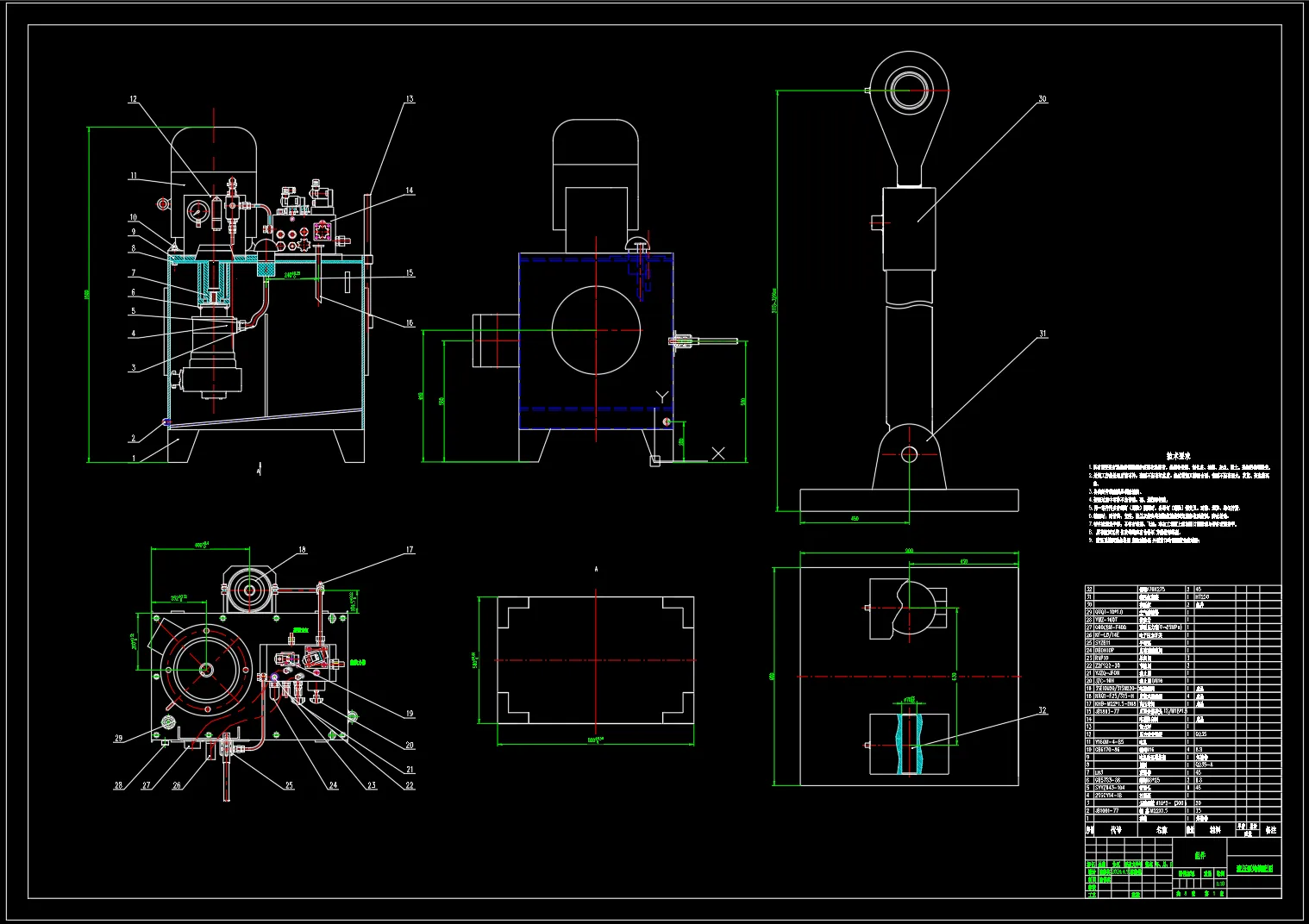This screenshot has height=924, width=1309.
Task: Pick callout number 19 on the top view
Action: (410, 714)
